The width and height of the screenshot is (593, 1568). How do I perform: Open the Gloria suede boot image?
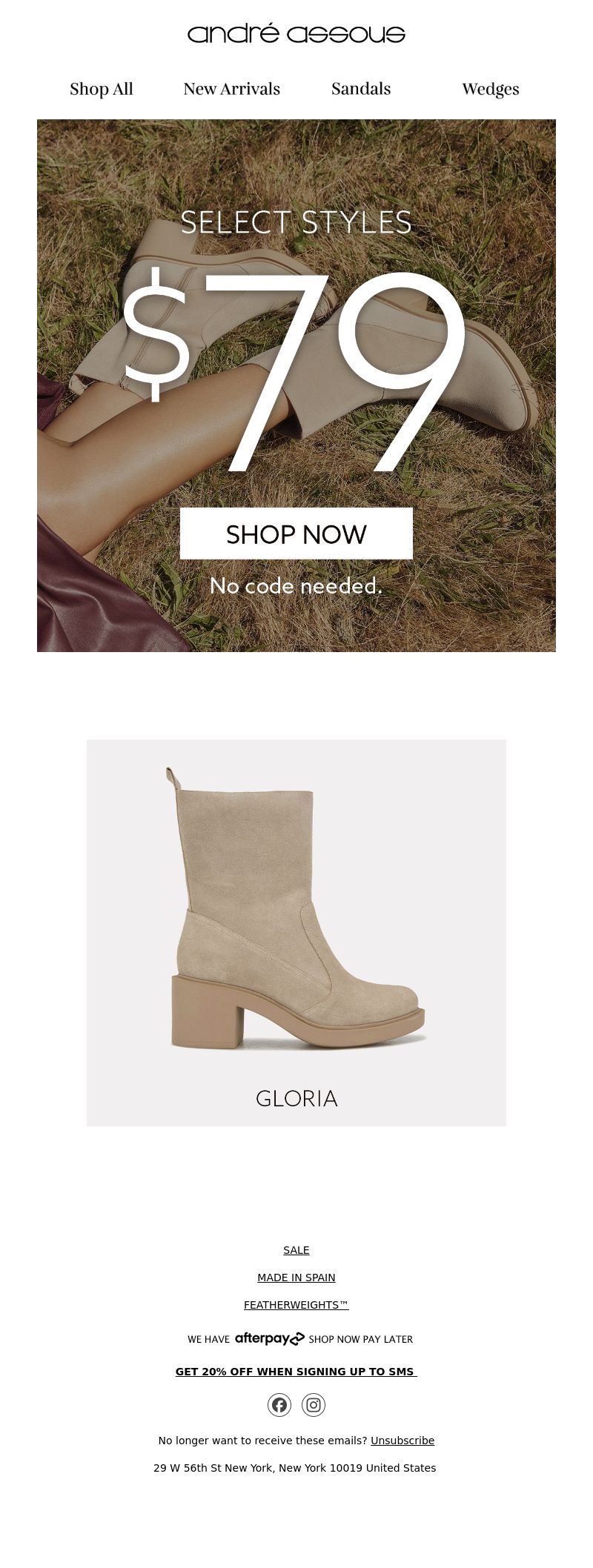pos(296,908)
